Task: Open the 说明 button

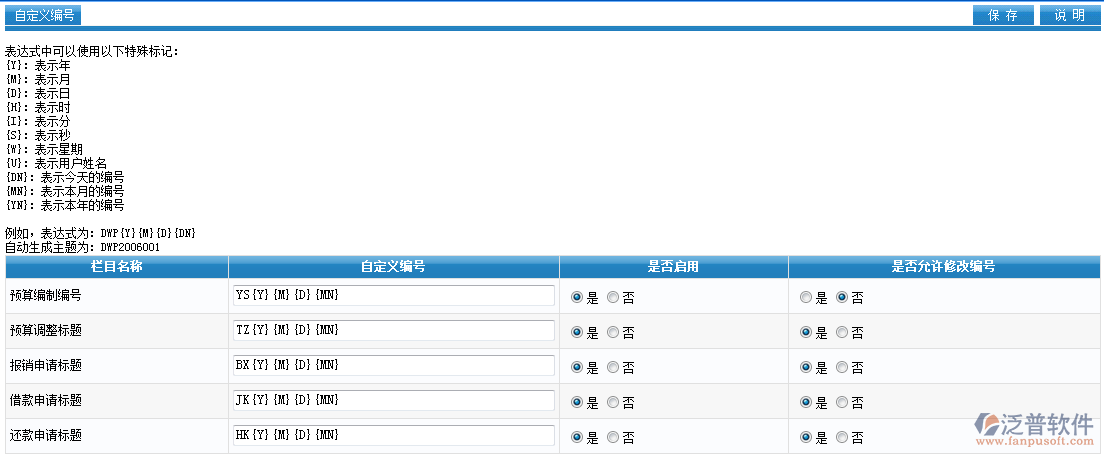Action: (x=1070, y=15)
